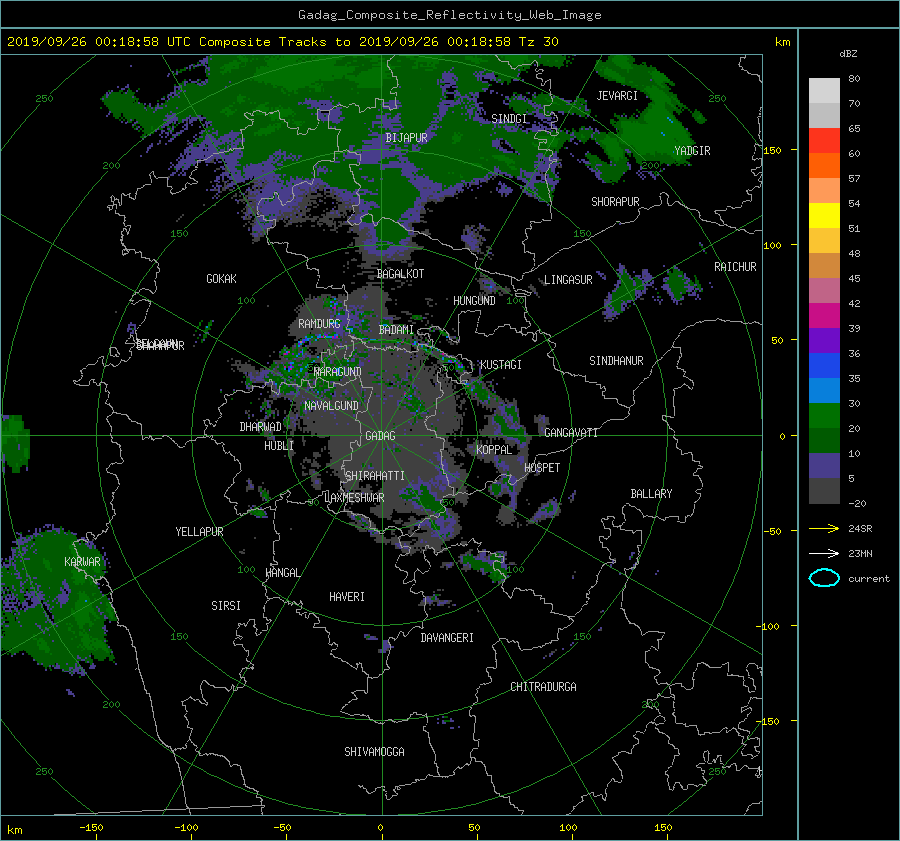This screenshot has width=900, height=841.
Task: Click the HOSPET city label
Action: click(542, 468)
